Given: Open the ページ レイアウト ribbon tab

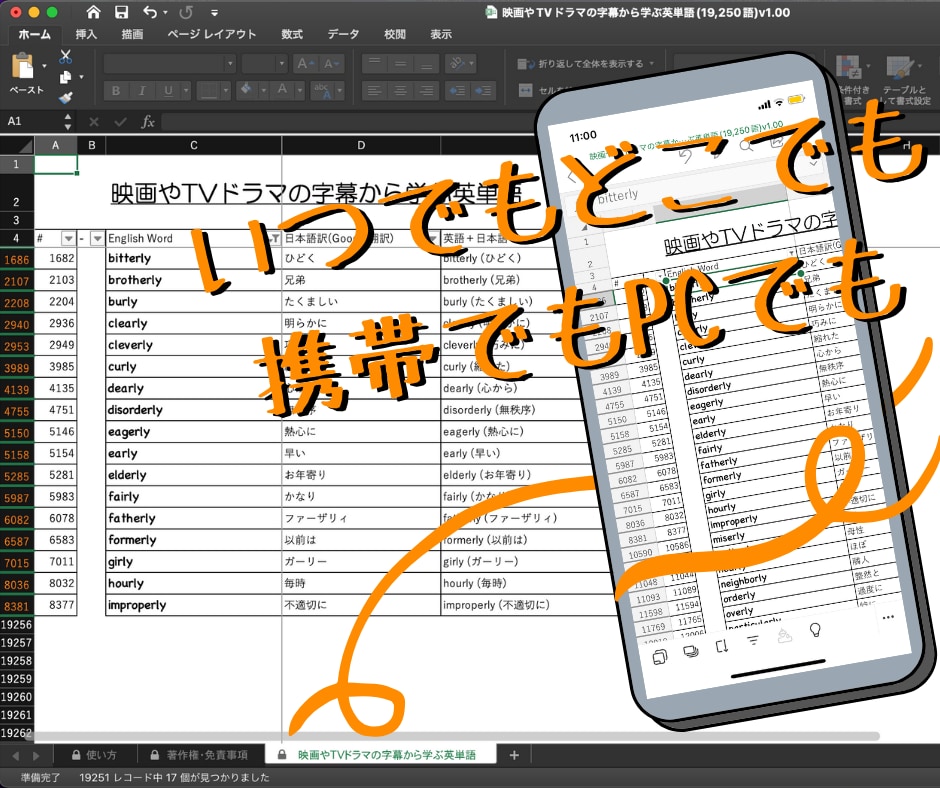Looking at the screenshot, I should 212,34.
